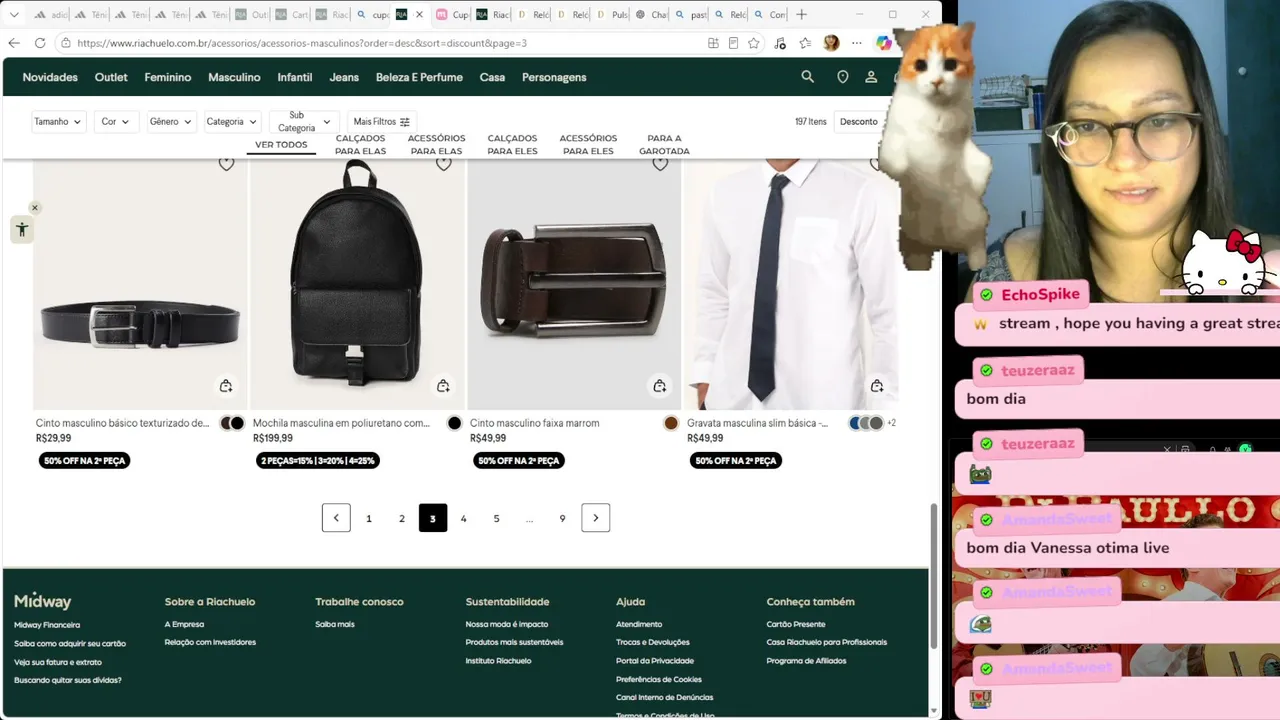Open the Novidades menu

click(50, 77)
